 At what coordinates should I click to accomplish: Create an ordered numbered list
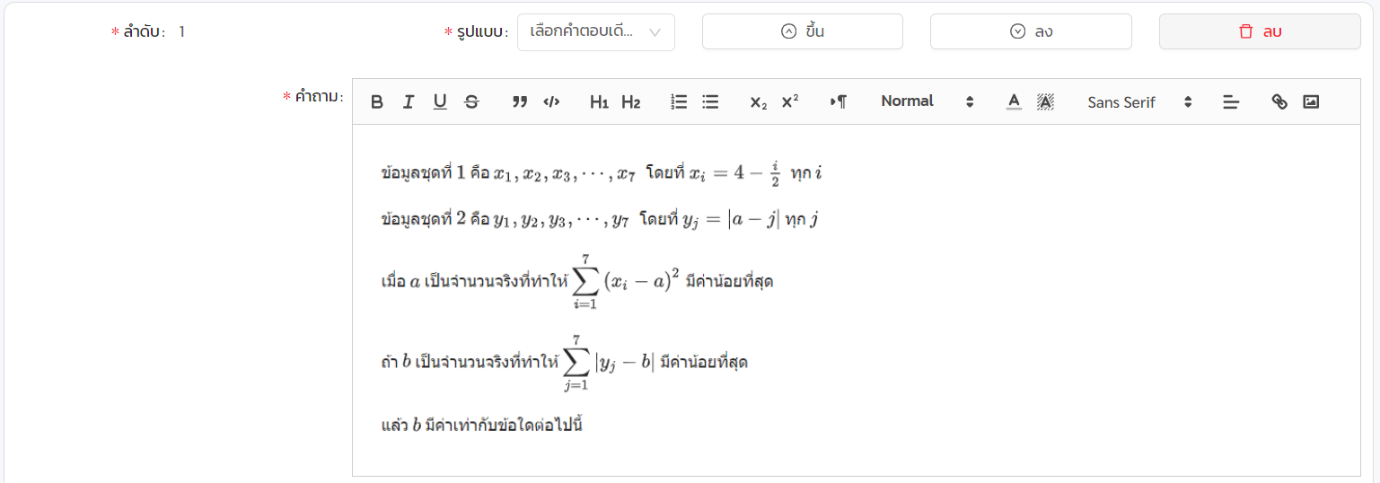[x=679, y=101]
